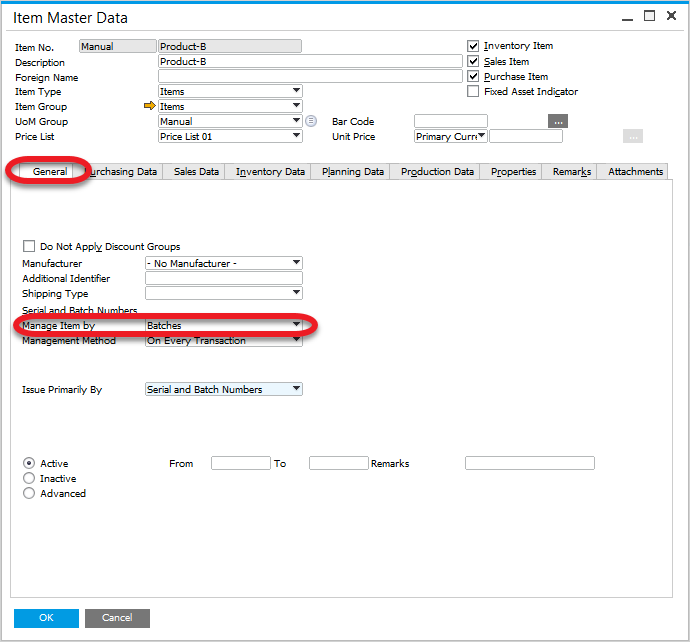Open the UoM Group info icon

(311, 121)
